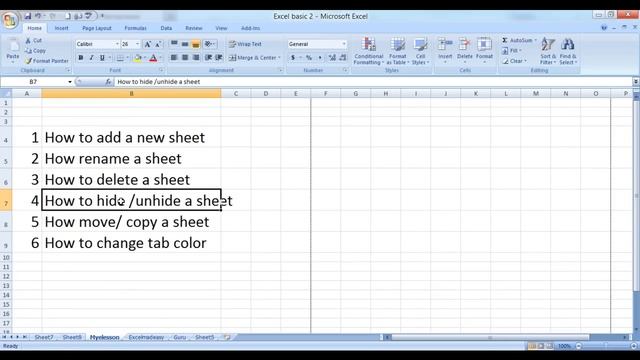Apply yellow fill color to cell
640x360 pixels.
(x=138, y=58)
